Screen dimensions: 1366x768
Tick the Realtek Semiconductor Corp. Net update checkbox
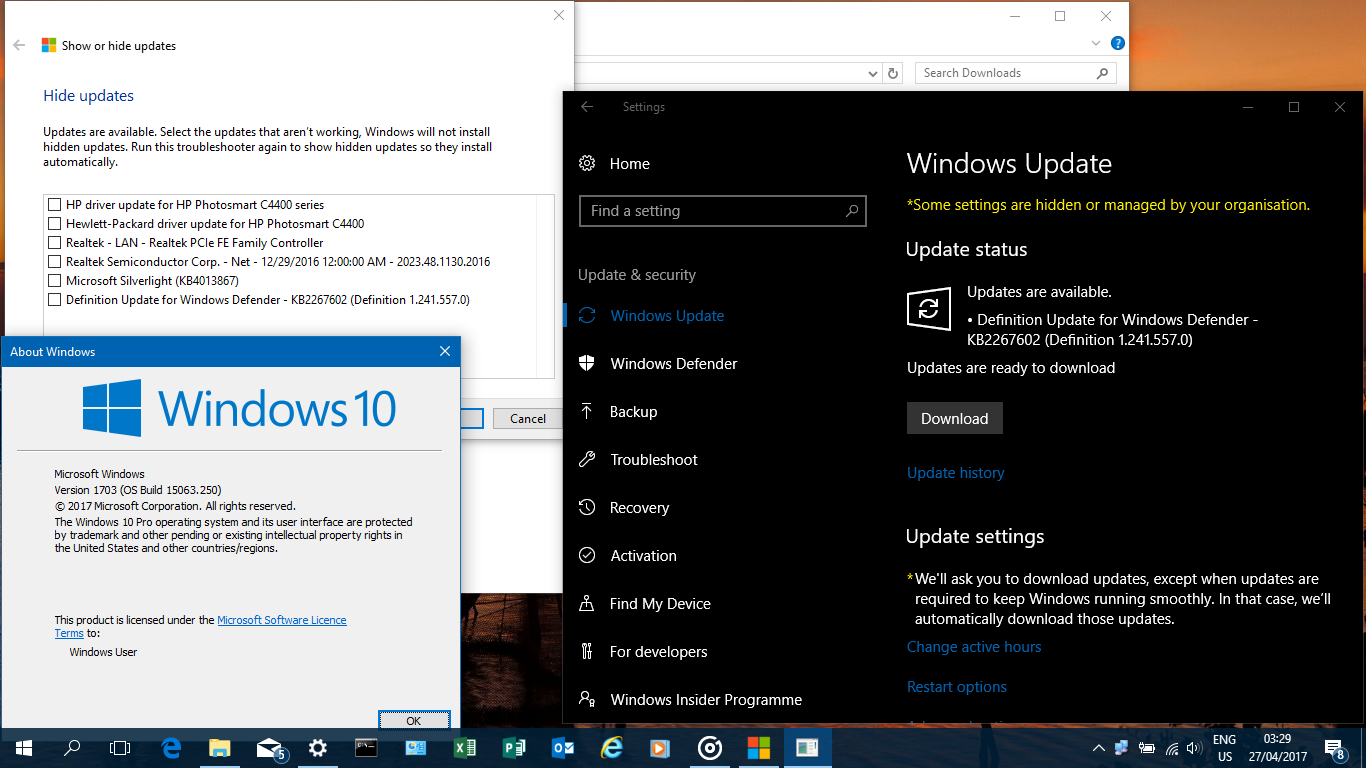55,262
